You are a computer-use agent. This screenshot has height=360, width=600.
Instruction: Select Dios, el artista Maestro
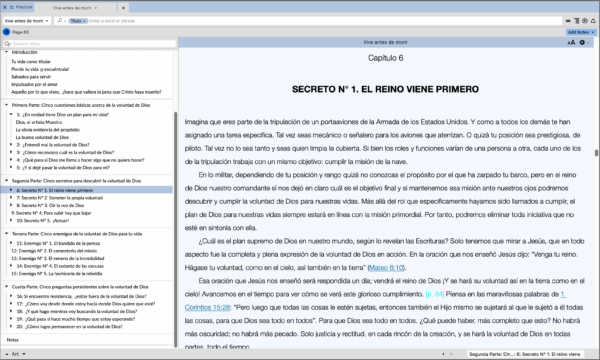tap(39, 122)
